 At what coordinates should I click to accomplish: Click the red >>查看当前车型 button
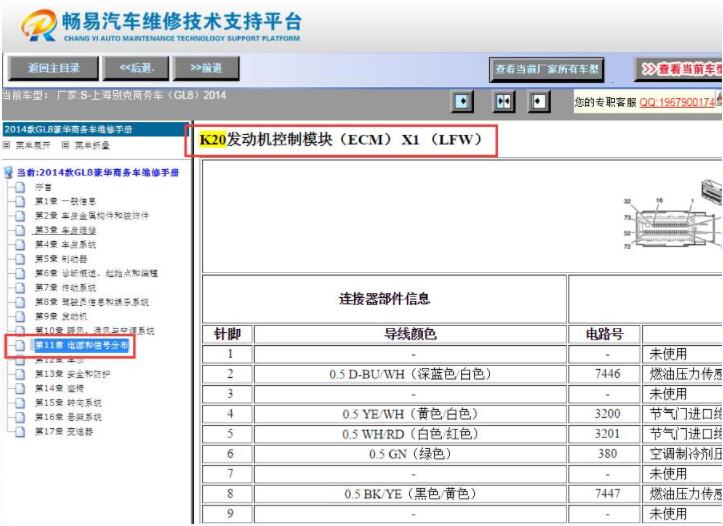[679, 70]
